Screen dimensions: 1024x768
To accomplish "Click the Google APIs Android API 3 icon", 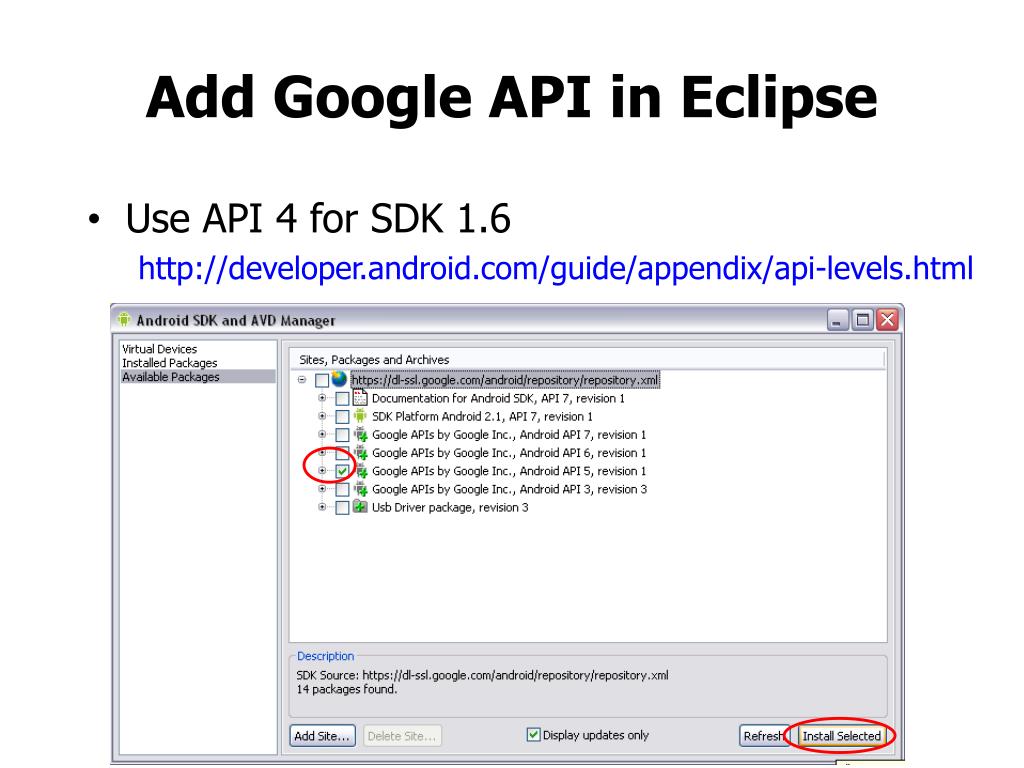I will [360, 488].
